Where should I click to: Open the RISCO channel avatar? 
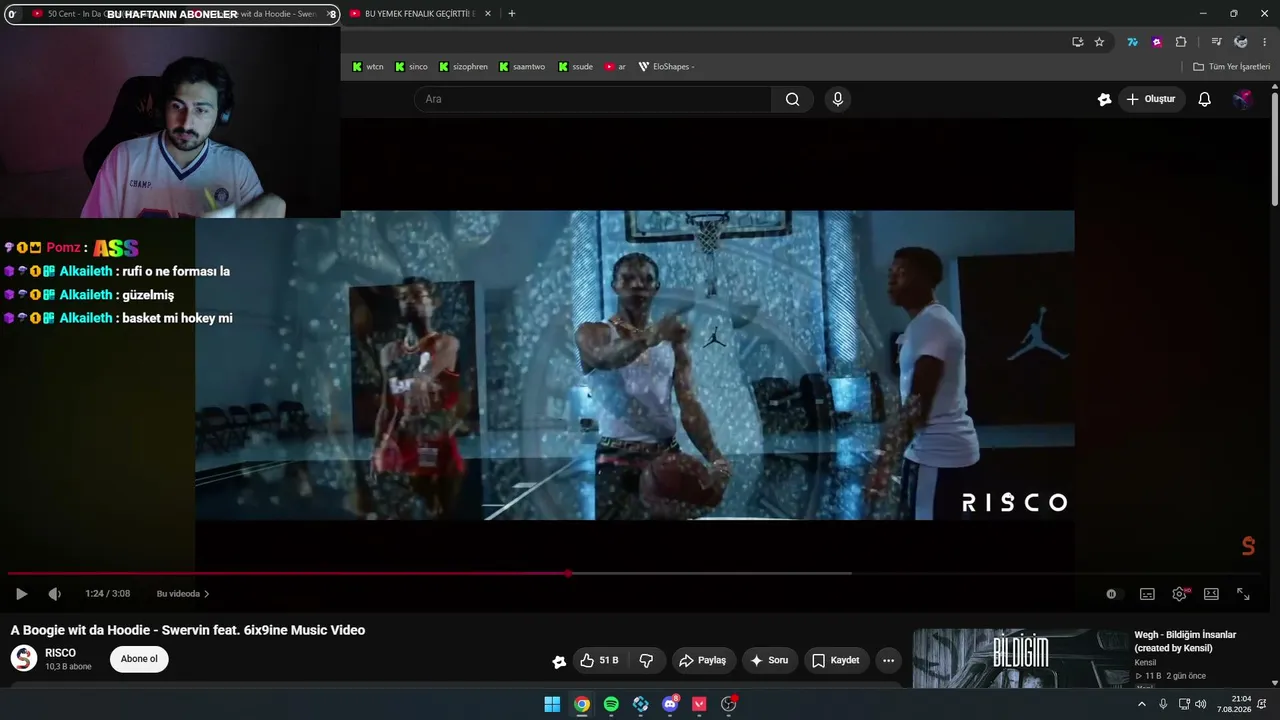(x=24, y=658)
